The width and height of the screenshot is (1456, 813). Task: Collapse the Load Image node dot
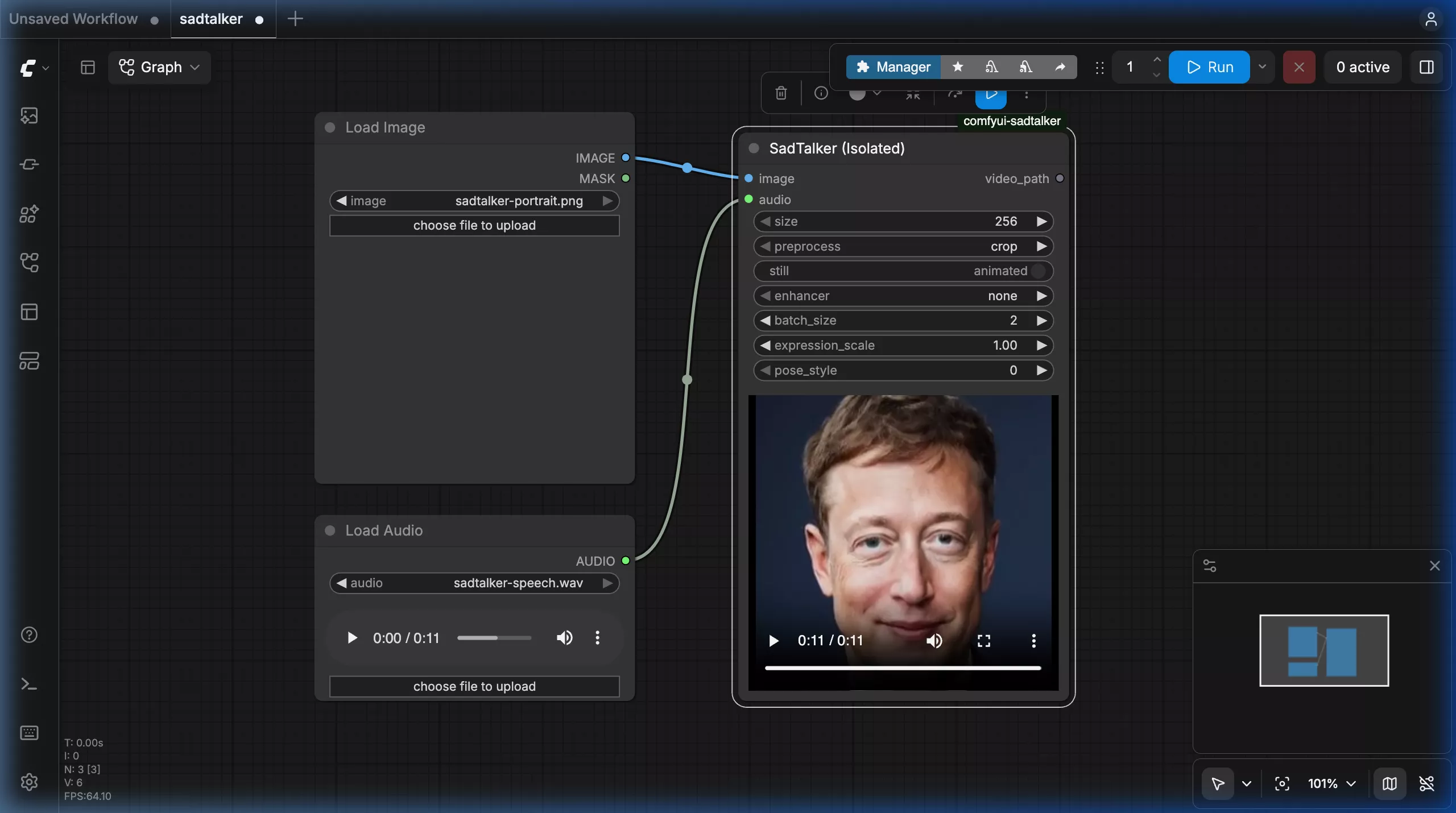[330, 127]
